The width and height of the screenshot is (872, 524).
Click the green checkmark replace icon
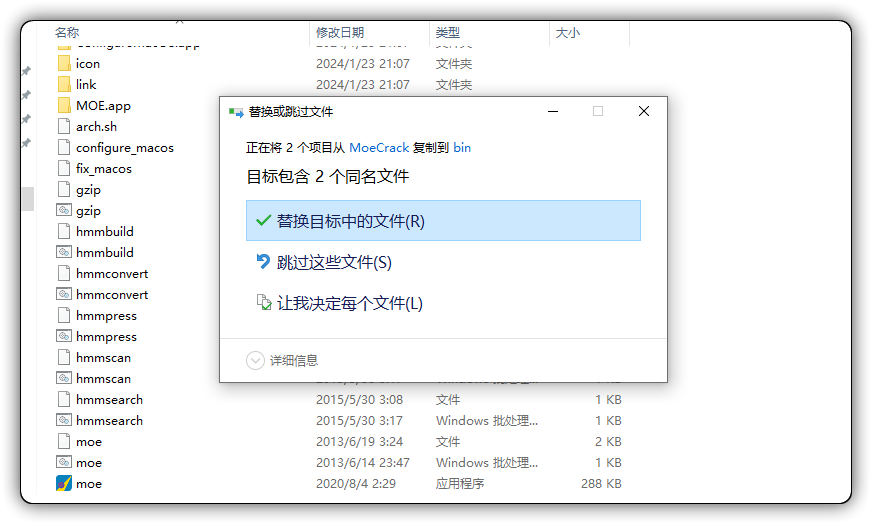(263, 220)
